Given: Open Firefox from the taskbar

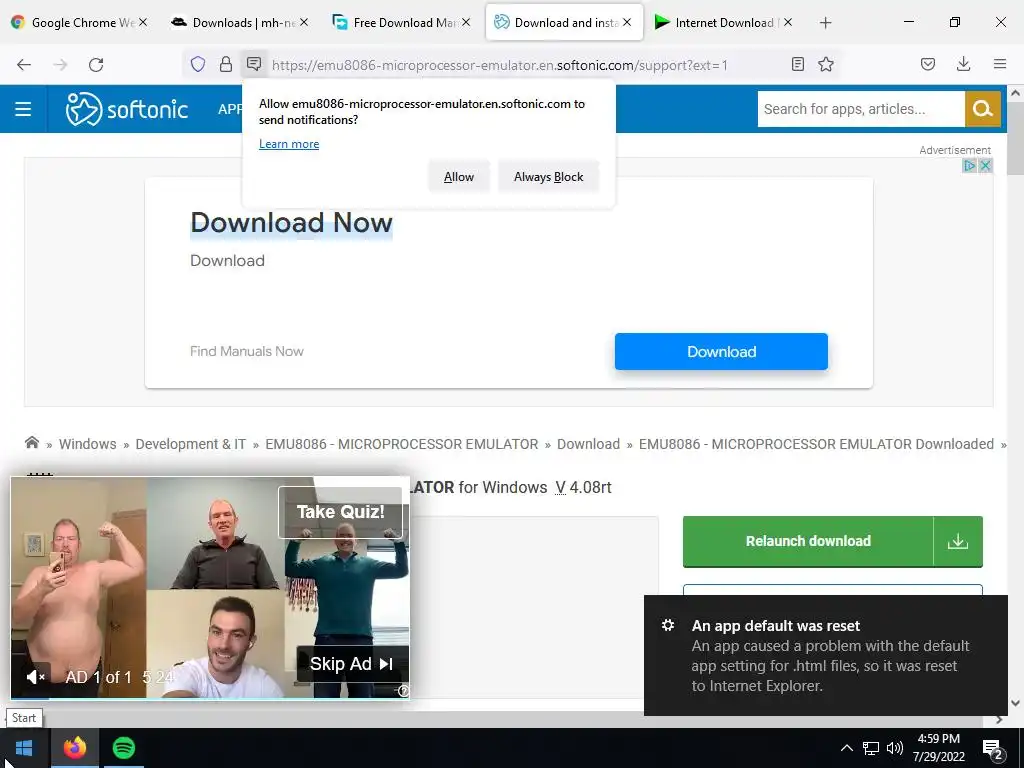Looking at the screenshot, I should point(74,748).
